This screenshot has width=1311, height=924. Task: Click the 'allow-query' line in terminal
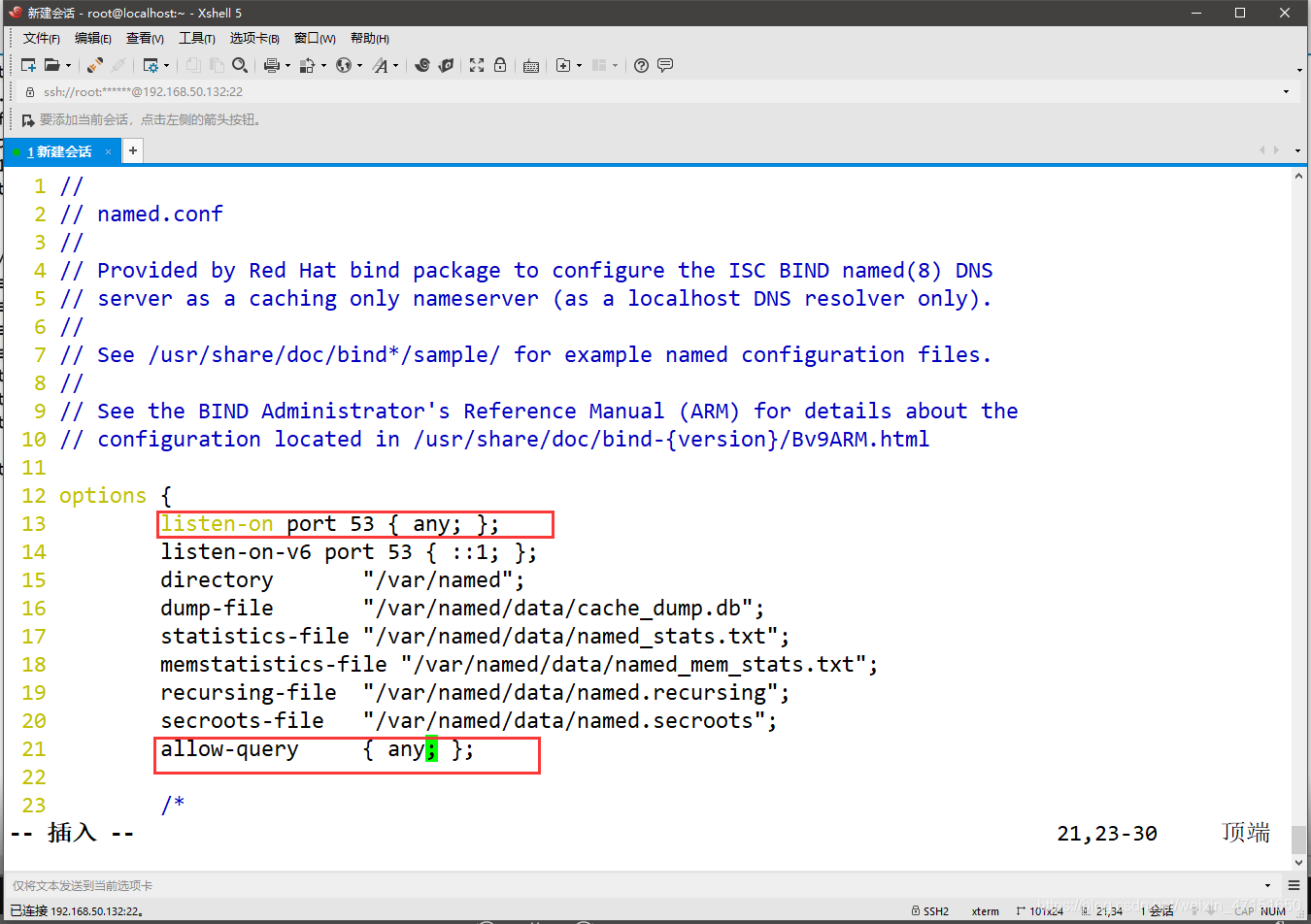pos(318,749)
